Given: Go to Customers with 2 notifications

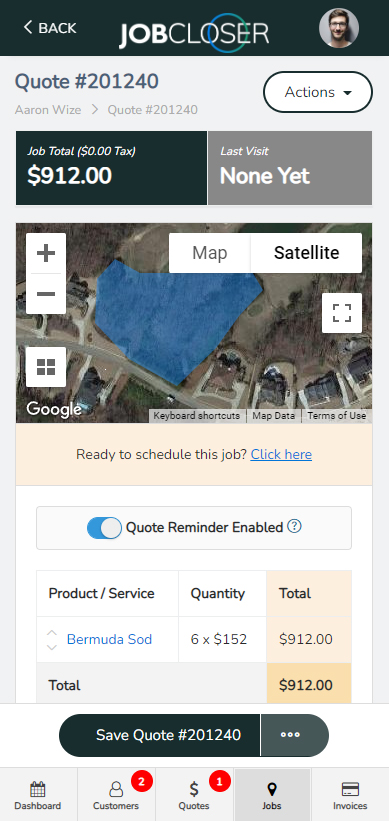Looking at the screenshot, I should coord(116,795).
